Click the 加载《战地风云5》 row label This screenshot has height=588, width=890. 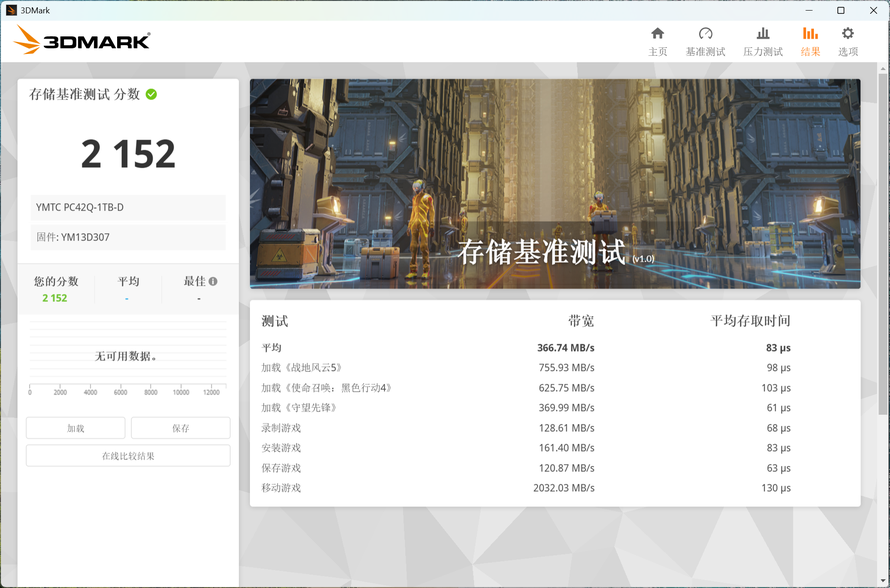[302, 368]
